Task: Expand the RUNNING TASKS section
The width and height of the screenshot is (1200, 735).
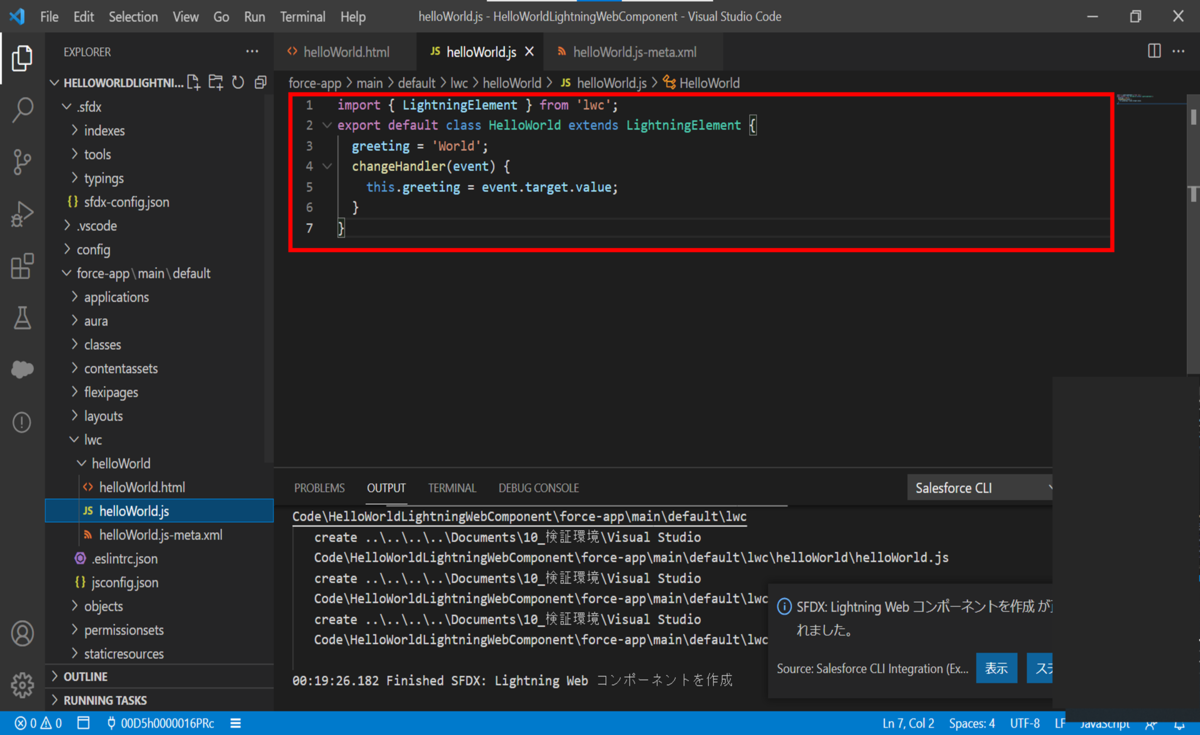Action: (105, 701)
